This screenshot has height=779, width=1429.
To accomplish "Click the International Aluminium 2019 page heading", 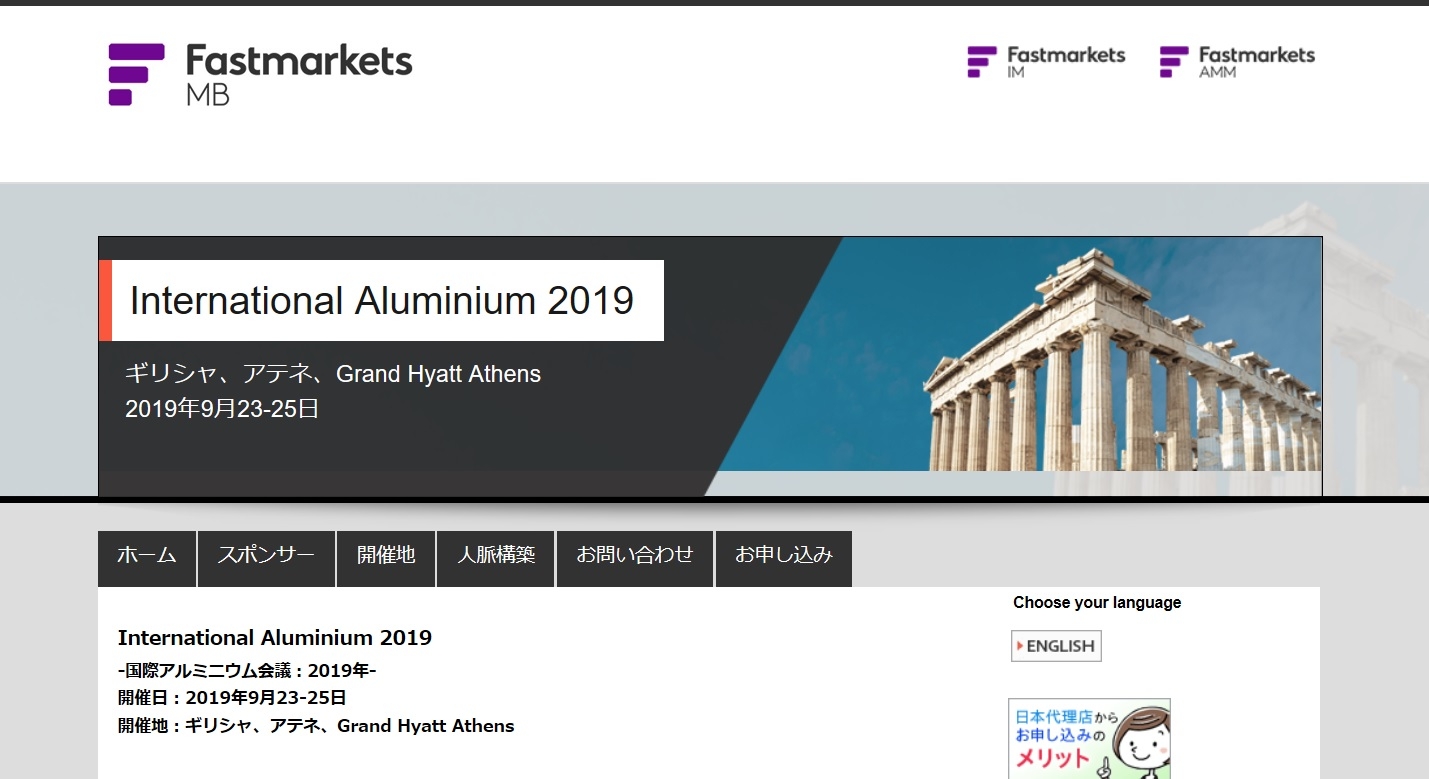I will tap(275, 638).
